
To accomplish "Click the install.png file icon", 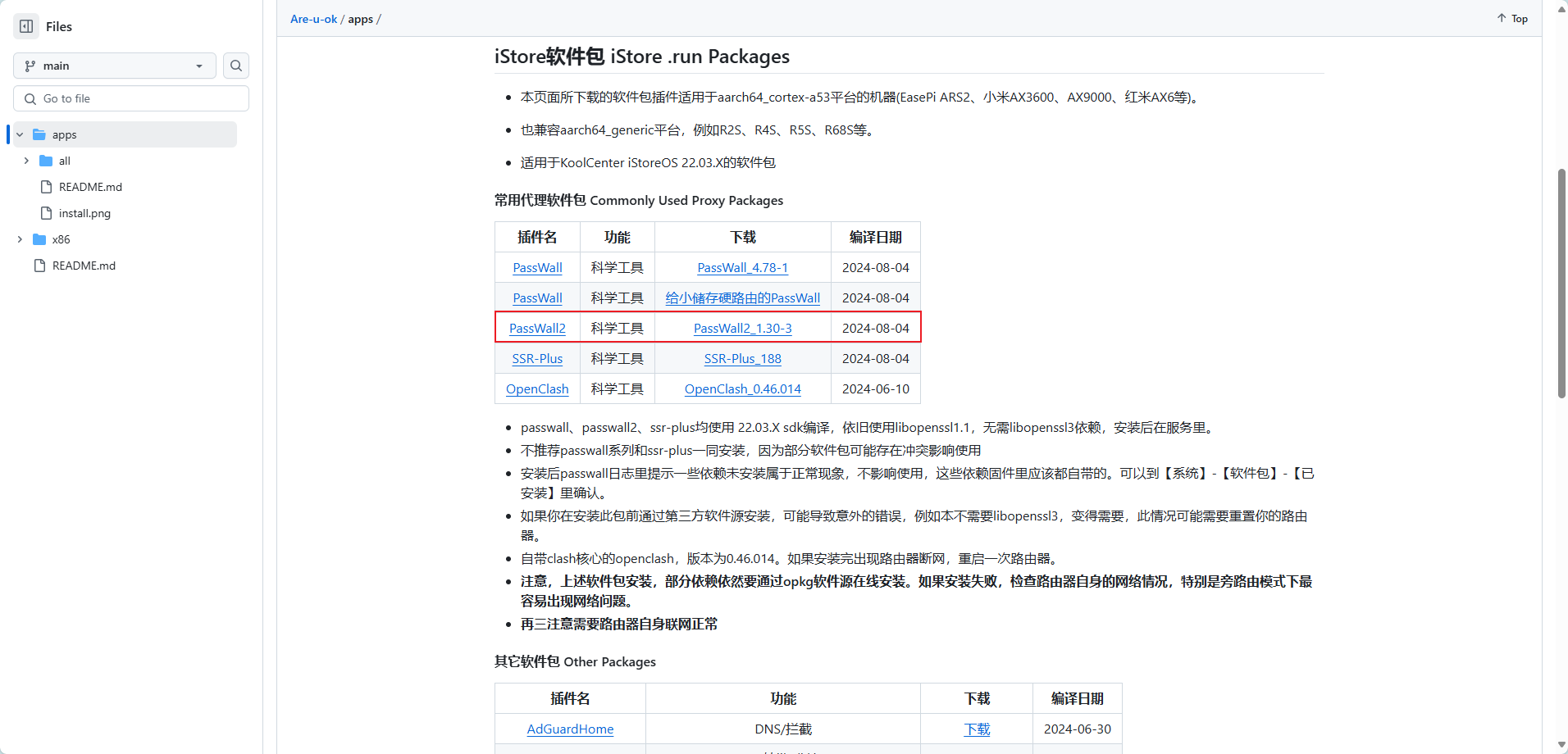I will (46, 213).
